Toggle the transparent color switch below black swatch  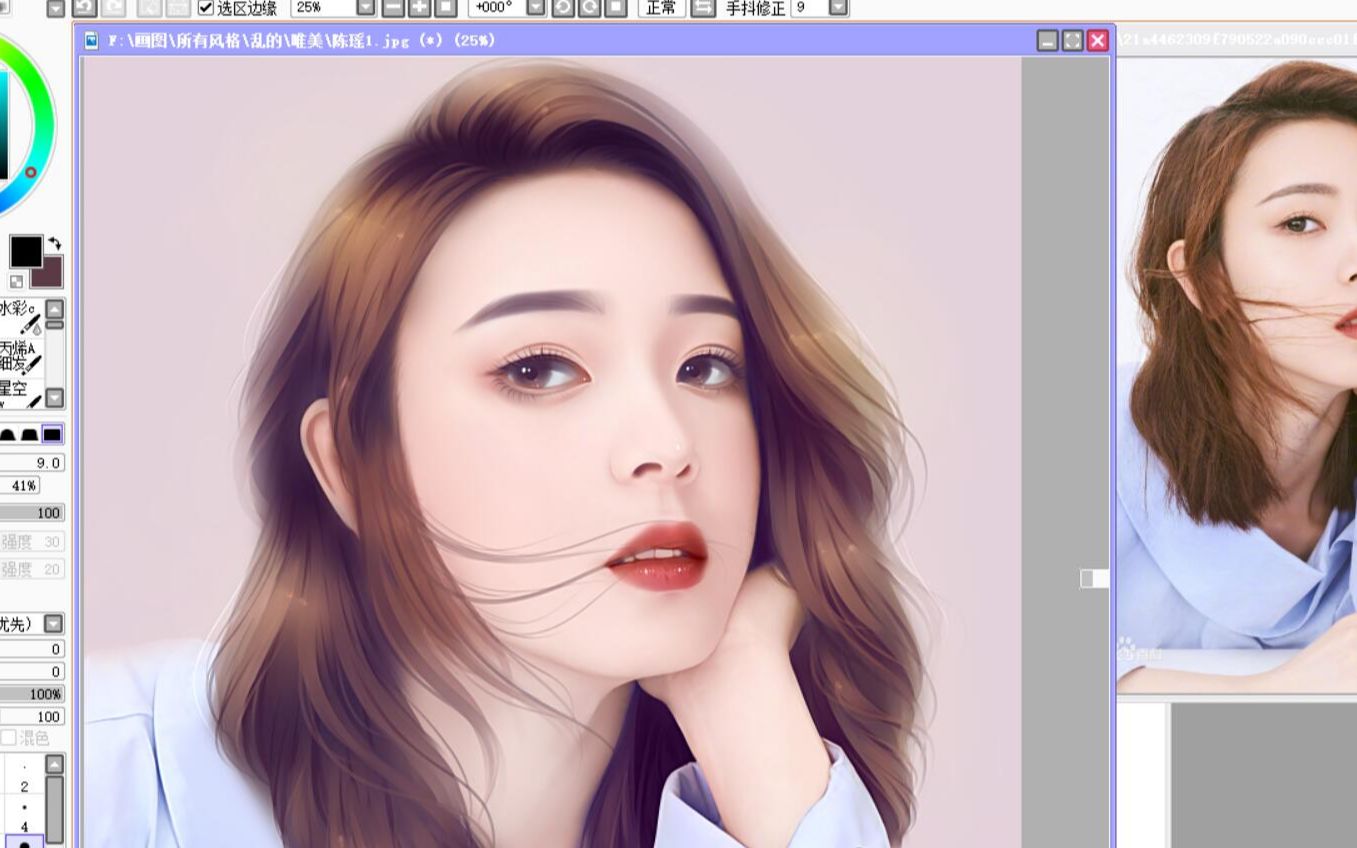point(17,282)
